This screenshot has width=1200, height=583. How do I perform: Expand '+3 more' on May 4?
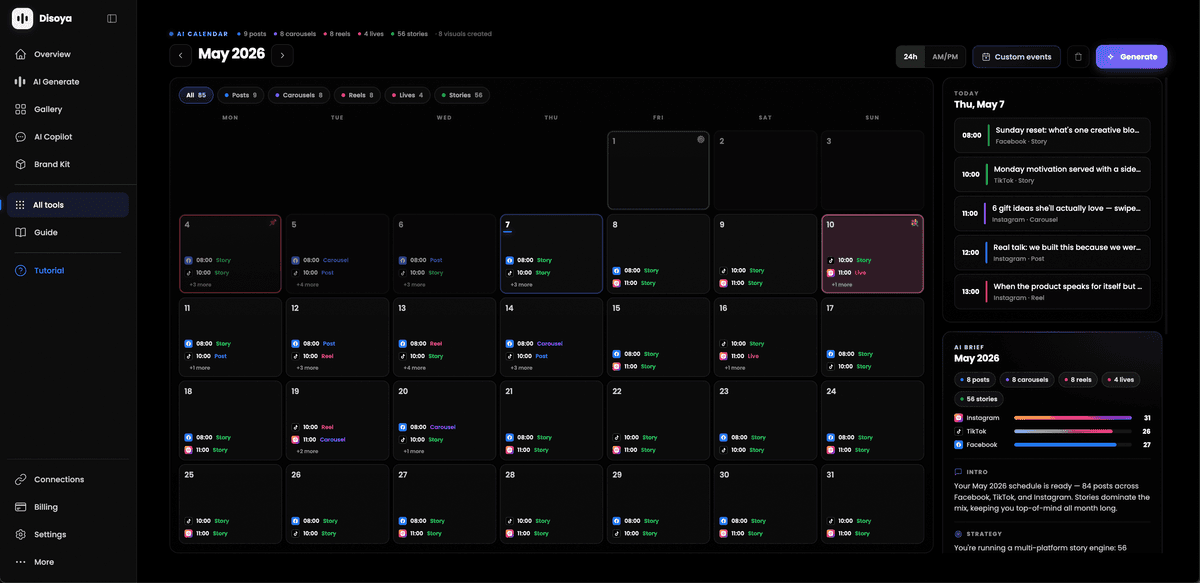(200, 285)
